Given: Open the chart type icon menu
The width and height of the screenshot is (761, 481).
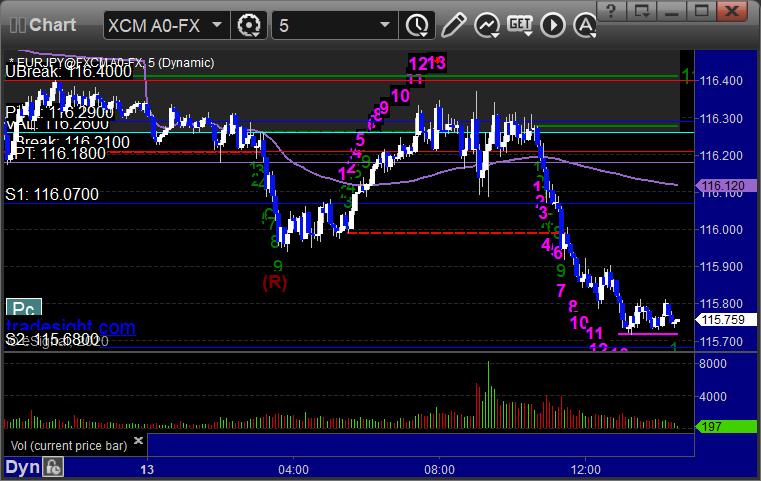Looking at the screenshot, I should 487,25.
